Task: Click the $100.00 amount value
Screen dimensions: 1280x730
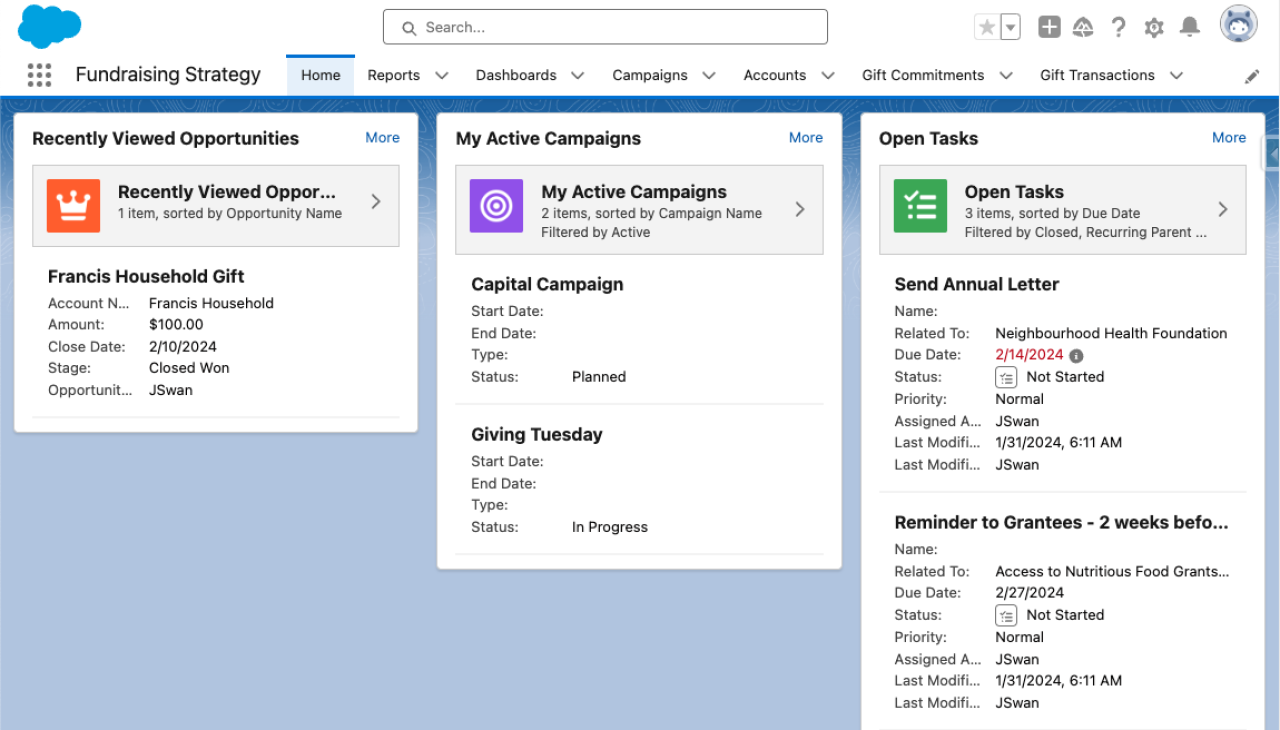Action: coord(176,325)
